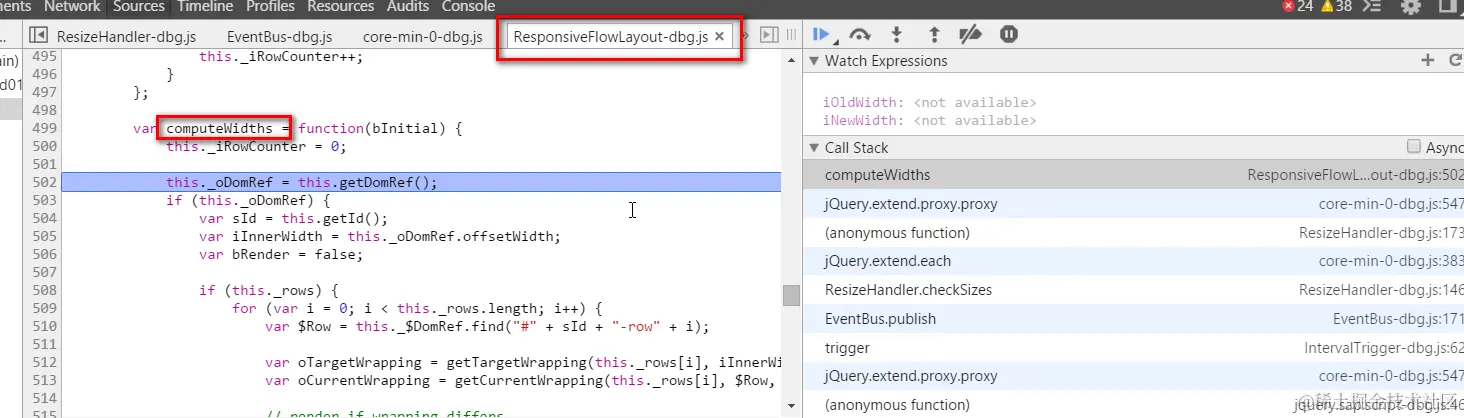
Task: Collapse the Watch Expressions section
Action: [813, 61]
